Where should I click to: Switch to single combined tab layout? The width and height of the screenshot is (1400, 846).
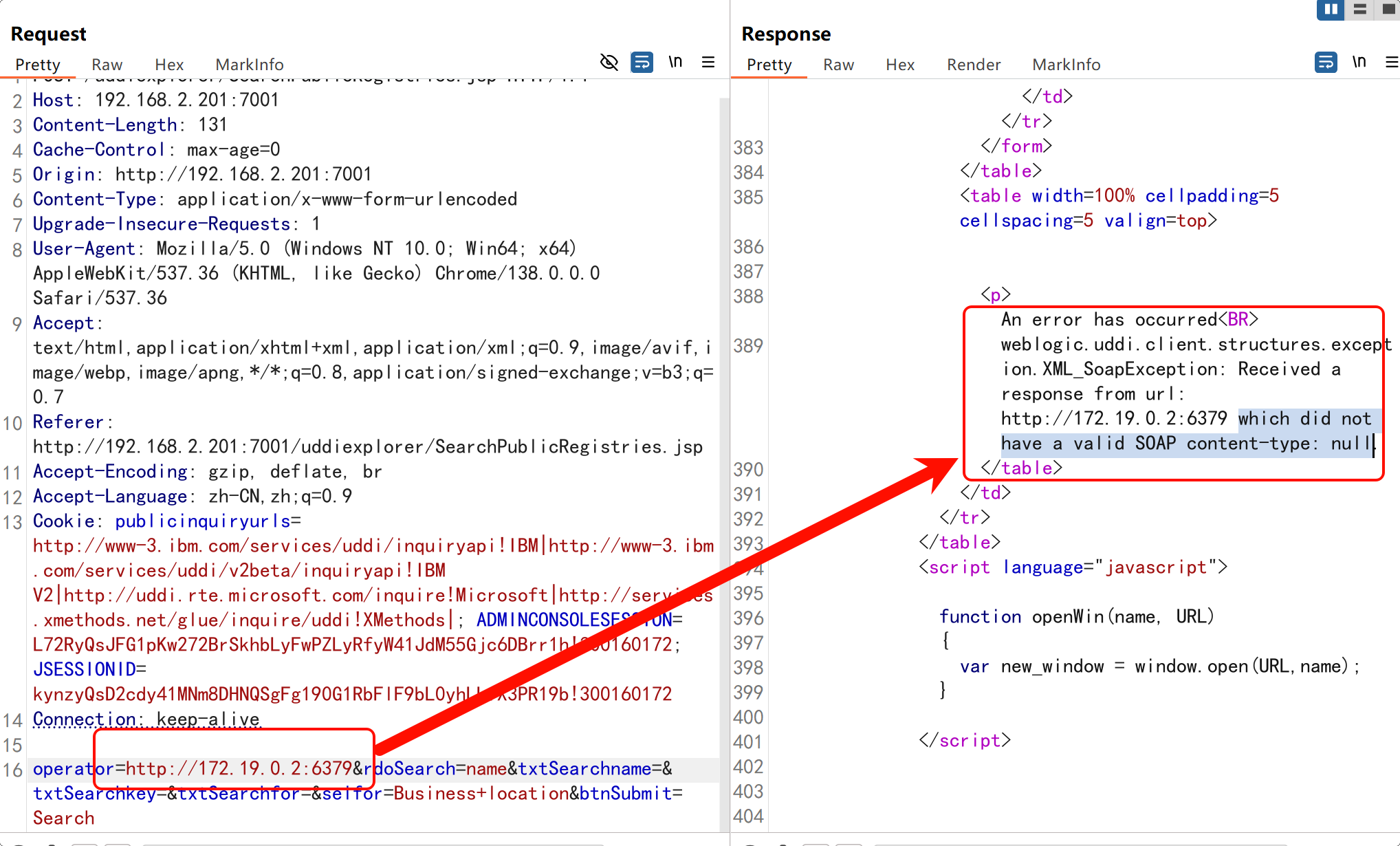click(1388, 10)
